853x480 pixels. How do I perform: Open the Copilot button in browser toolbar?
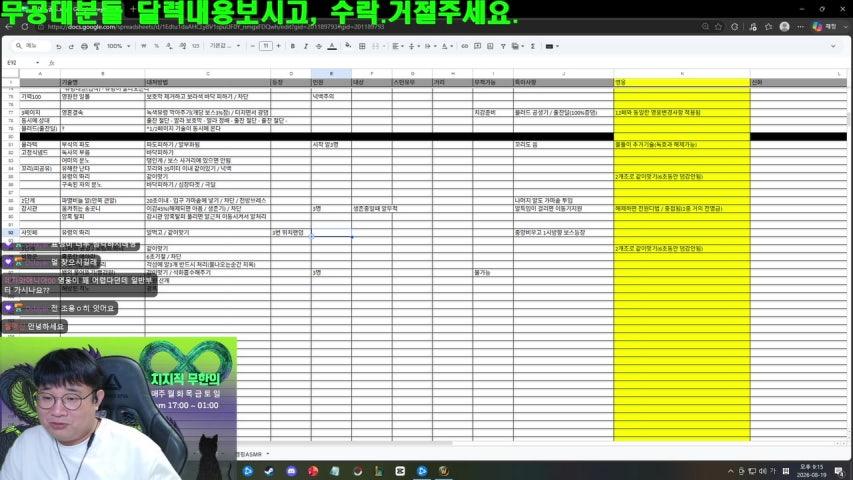[x=817, y=26]
